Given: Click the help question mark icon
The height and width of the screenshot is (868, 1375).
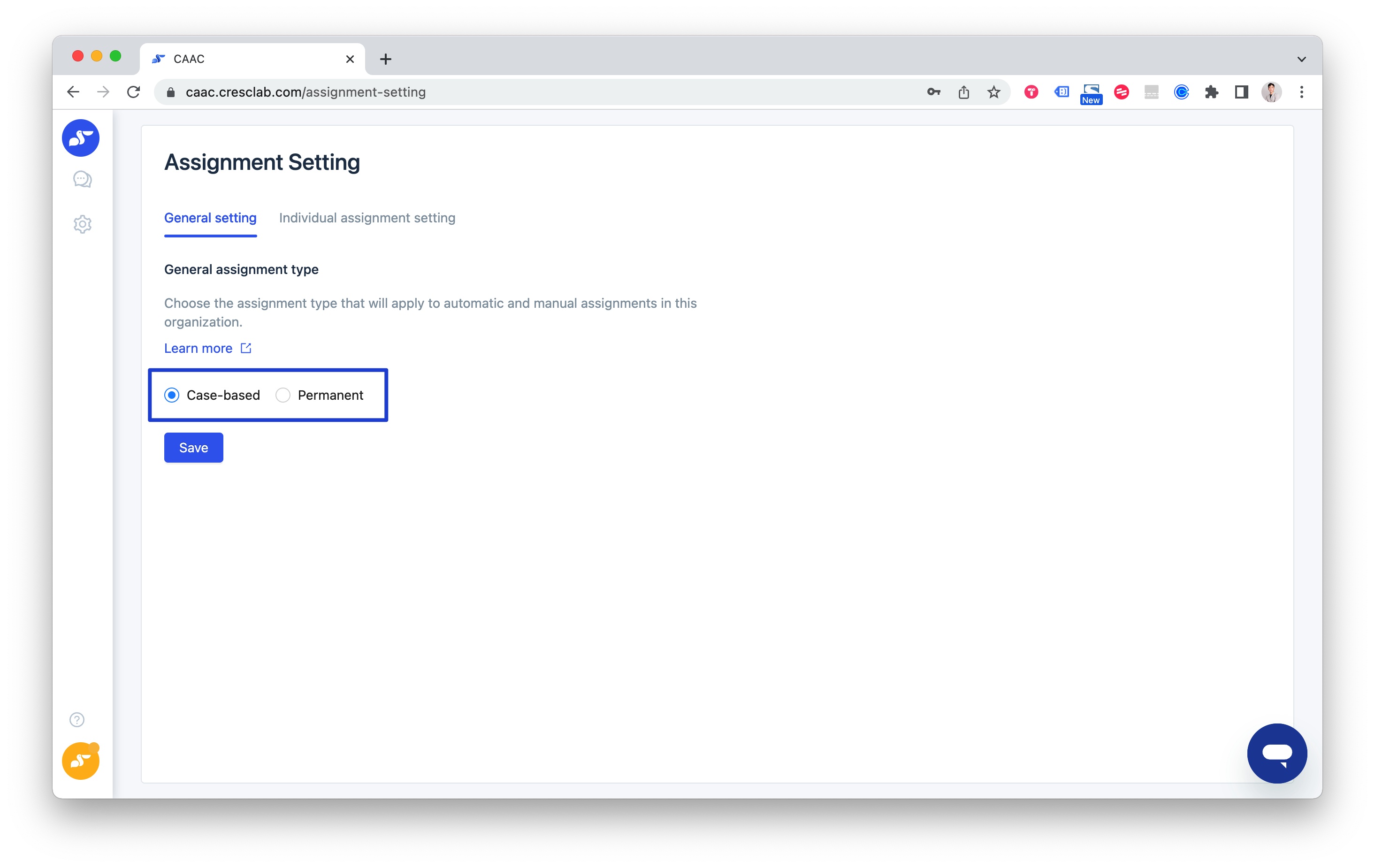Looking at the screenshot, I should click(77, 719).
